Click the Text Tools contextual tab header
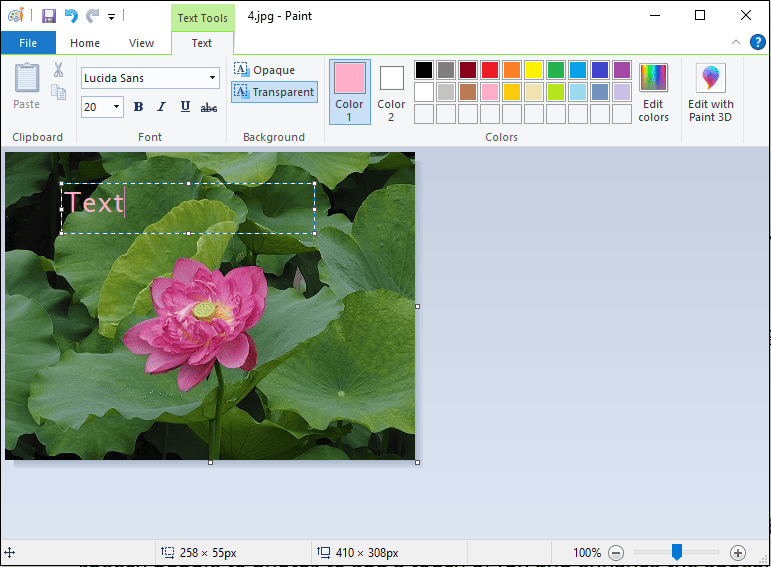Image resolution: width=771 pixels, height=567 pixels. (x=203, y=18)
